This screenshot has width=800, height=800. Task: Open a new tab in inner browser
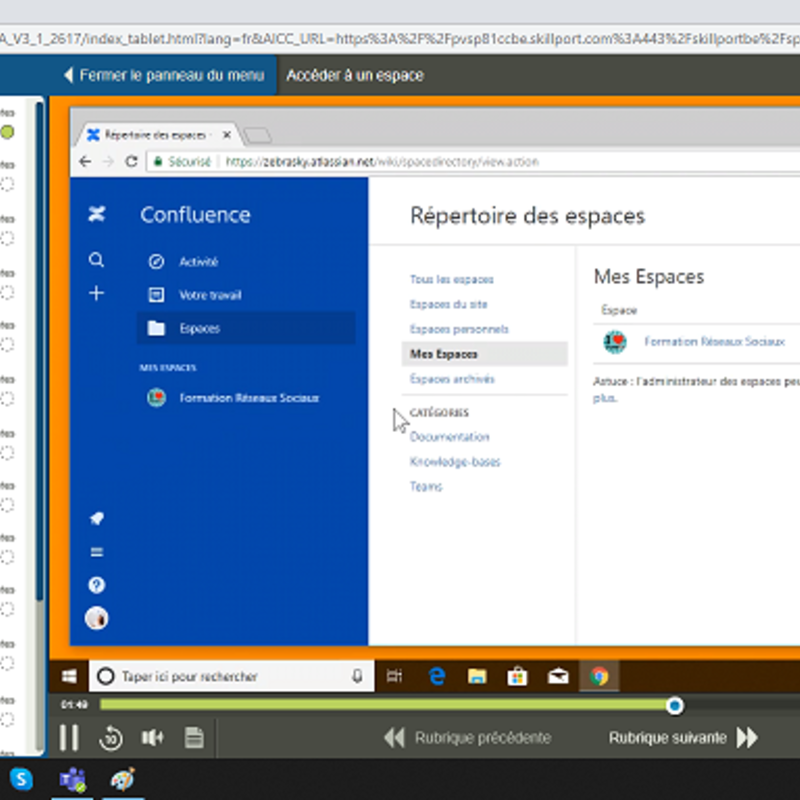(x=258, y=136)
